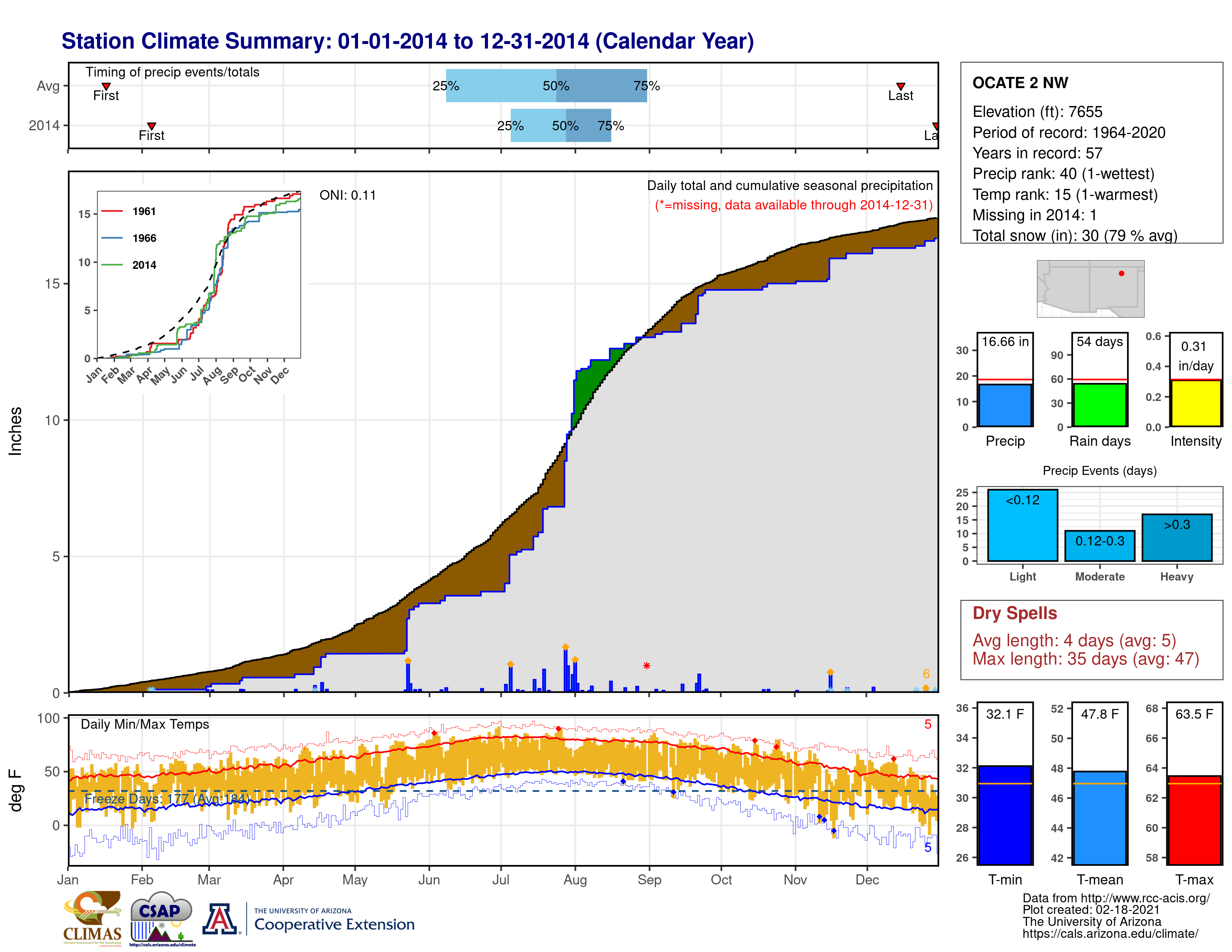Click the Moderate 0.12-0.3 events bar

tap(1100, 546)
